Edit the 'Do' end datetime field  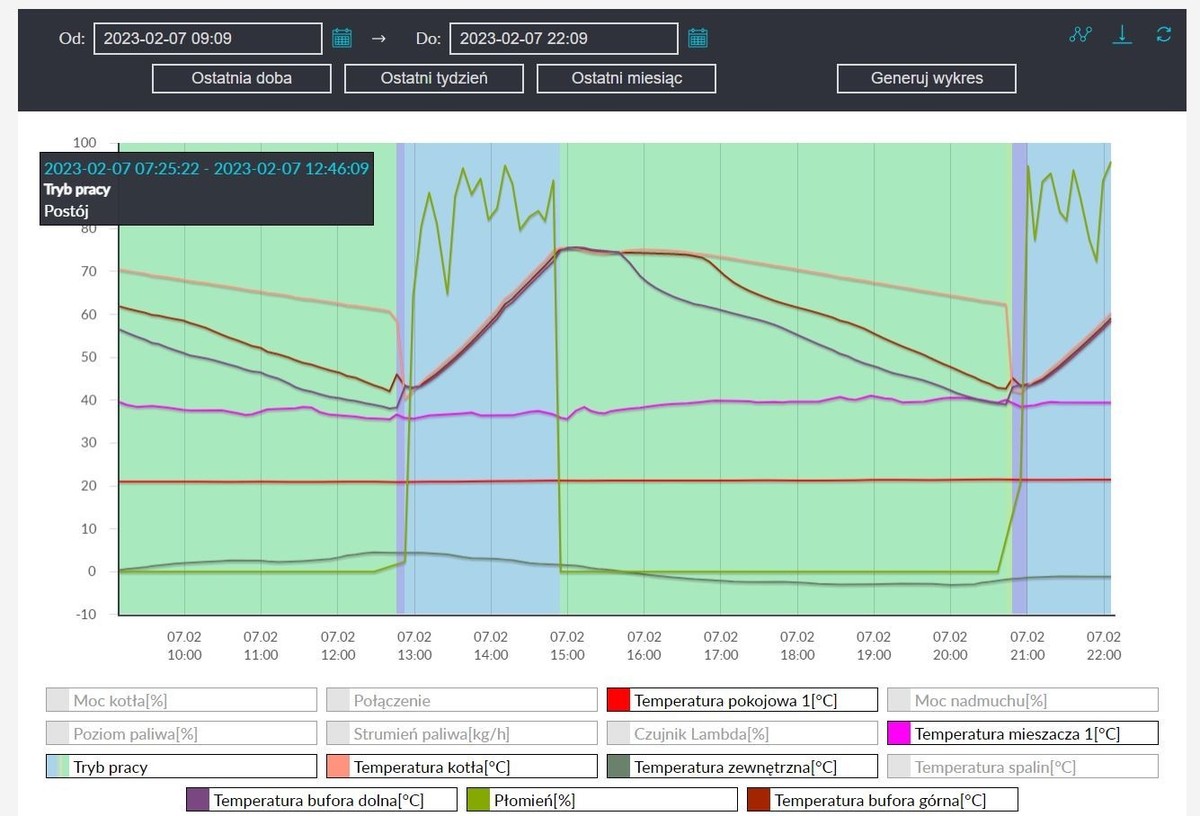tap(563, 39)
